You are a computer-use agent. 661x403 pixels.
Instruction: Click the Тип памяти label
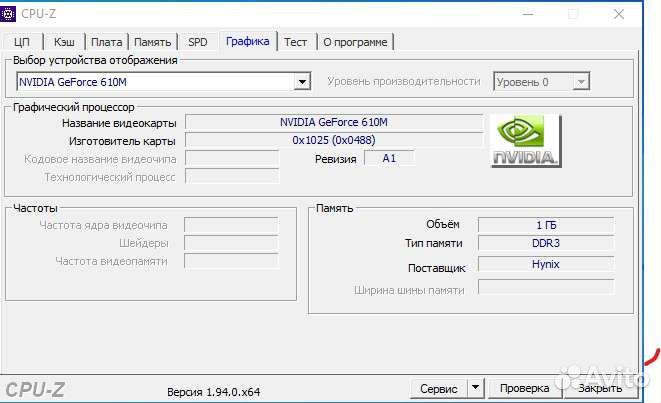[x=434, y=243]
